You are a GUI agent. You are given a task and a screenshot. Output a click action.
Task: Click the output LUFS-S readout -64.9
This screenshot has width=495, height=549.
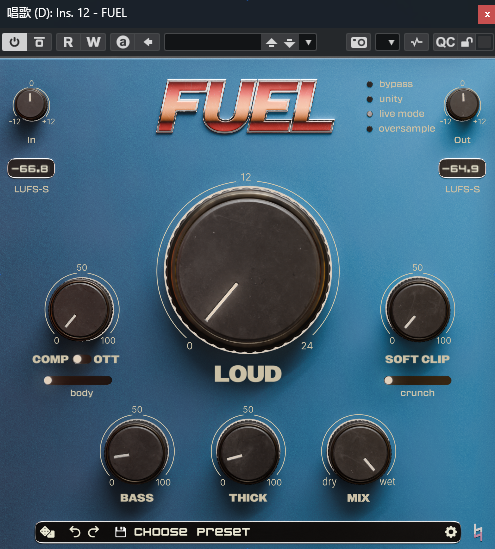[462, 168]
